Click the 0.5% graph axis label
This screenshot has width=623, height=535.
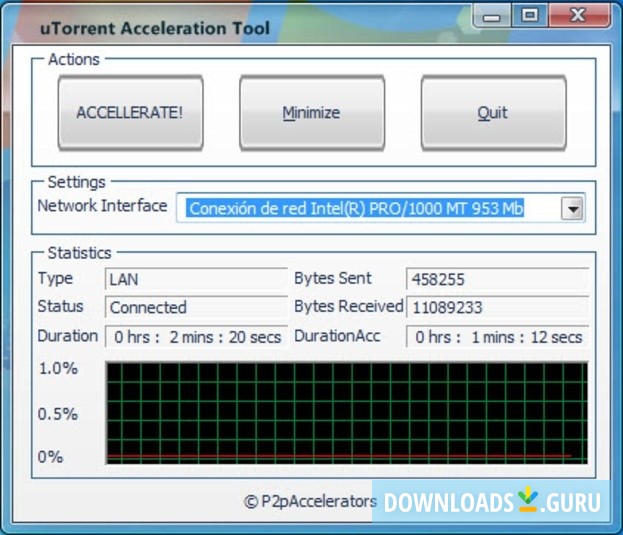click(x=58, y=414)
